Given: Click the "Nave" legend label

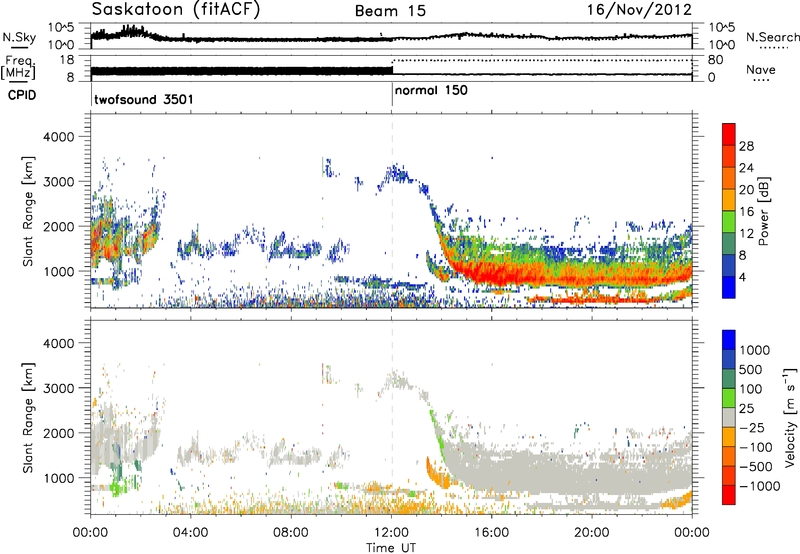Looking at the screenshot, I should tap(760, 70).
